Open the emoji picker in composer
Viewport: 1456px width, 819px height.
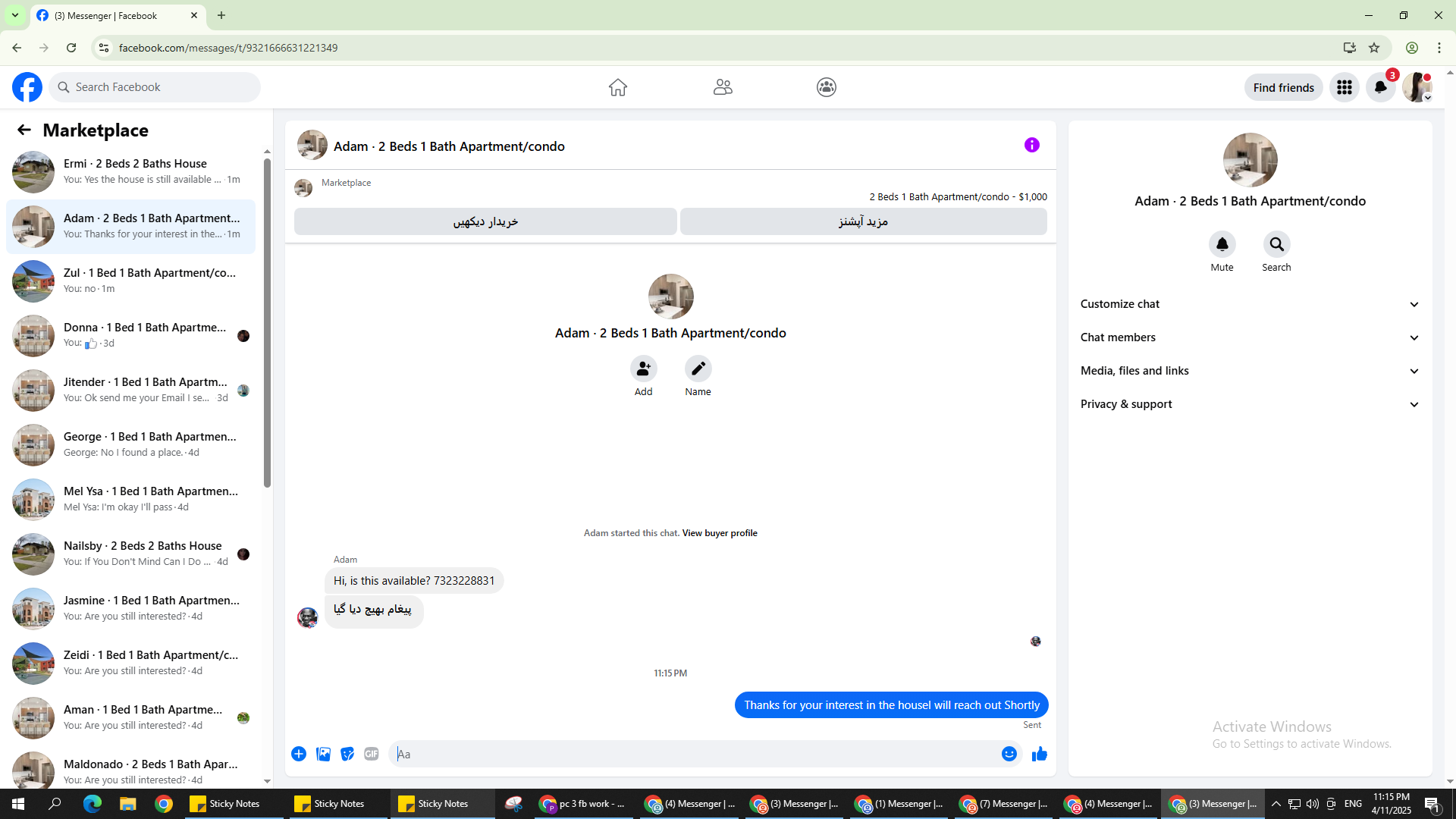(x=1009, y=754)
